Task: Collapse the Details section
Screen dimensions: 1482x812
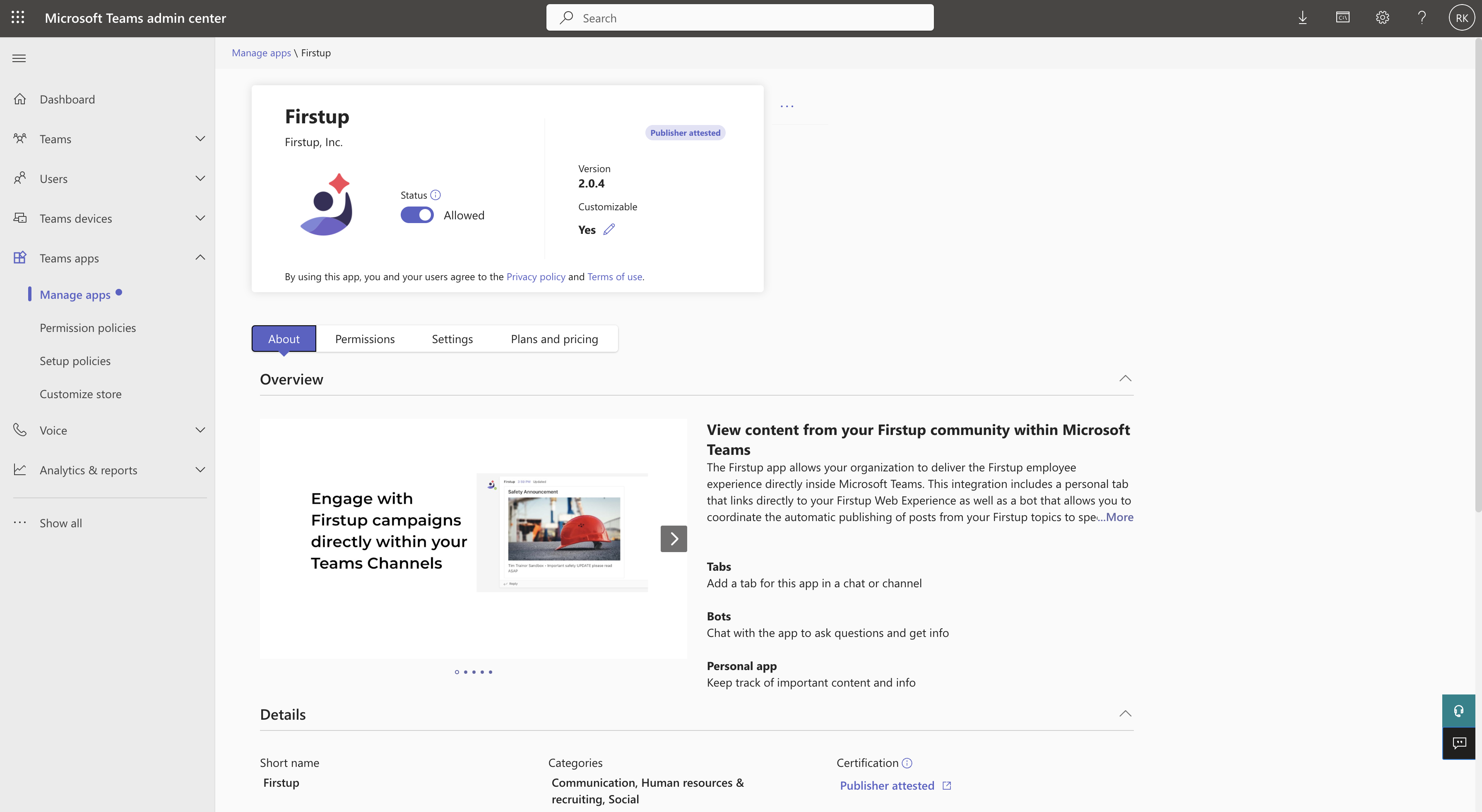Action: (1125, 714)
